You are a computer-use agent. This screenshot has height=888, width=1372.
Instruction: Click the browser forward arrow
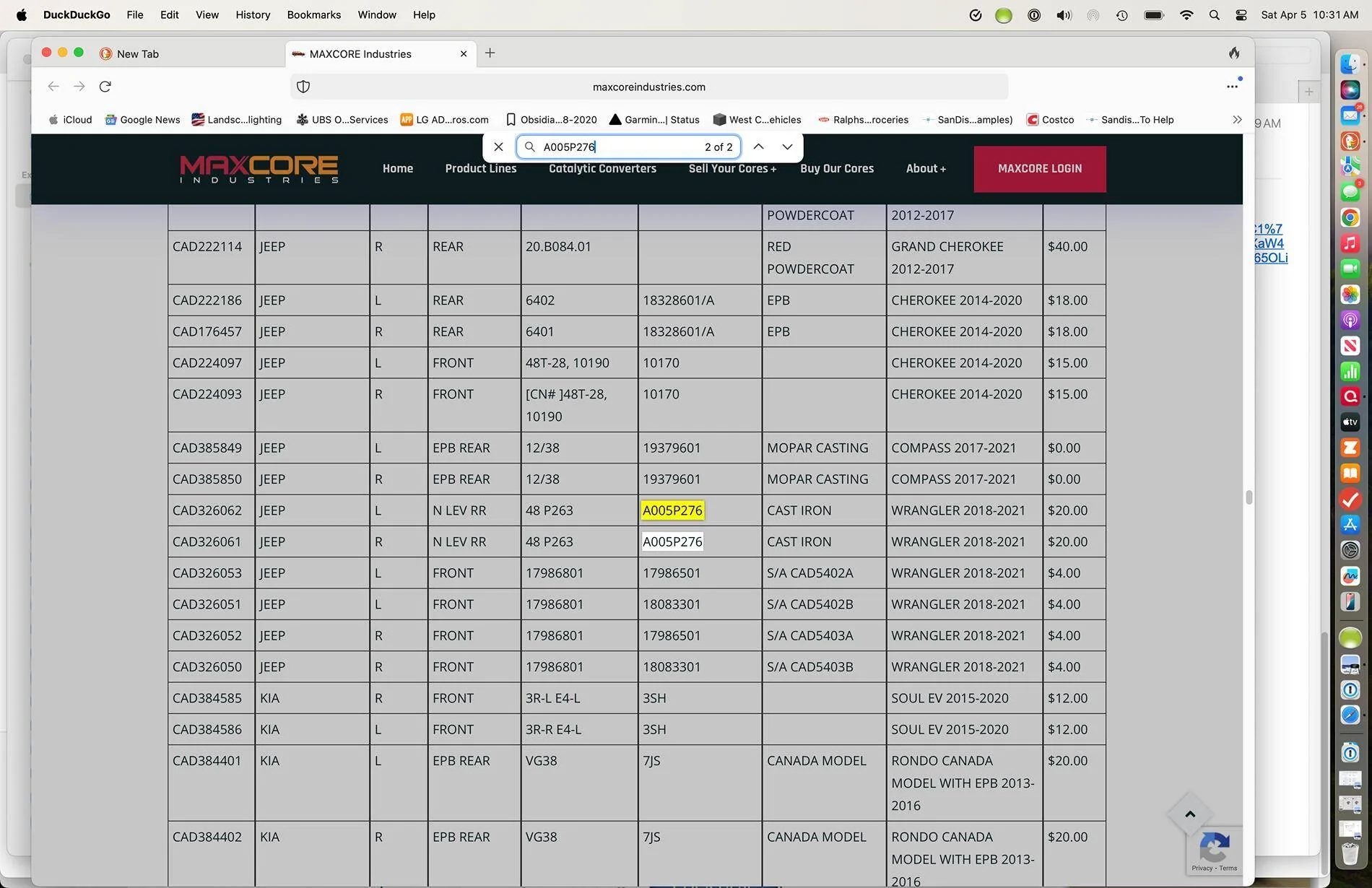tap(79, 87)
